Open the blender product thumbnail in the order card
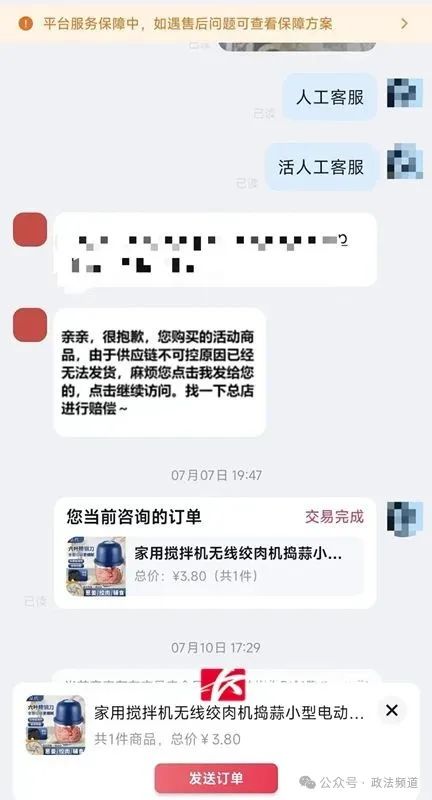The image size is (432, 800). 96,566
